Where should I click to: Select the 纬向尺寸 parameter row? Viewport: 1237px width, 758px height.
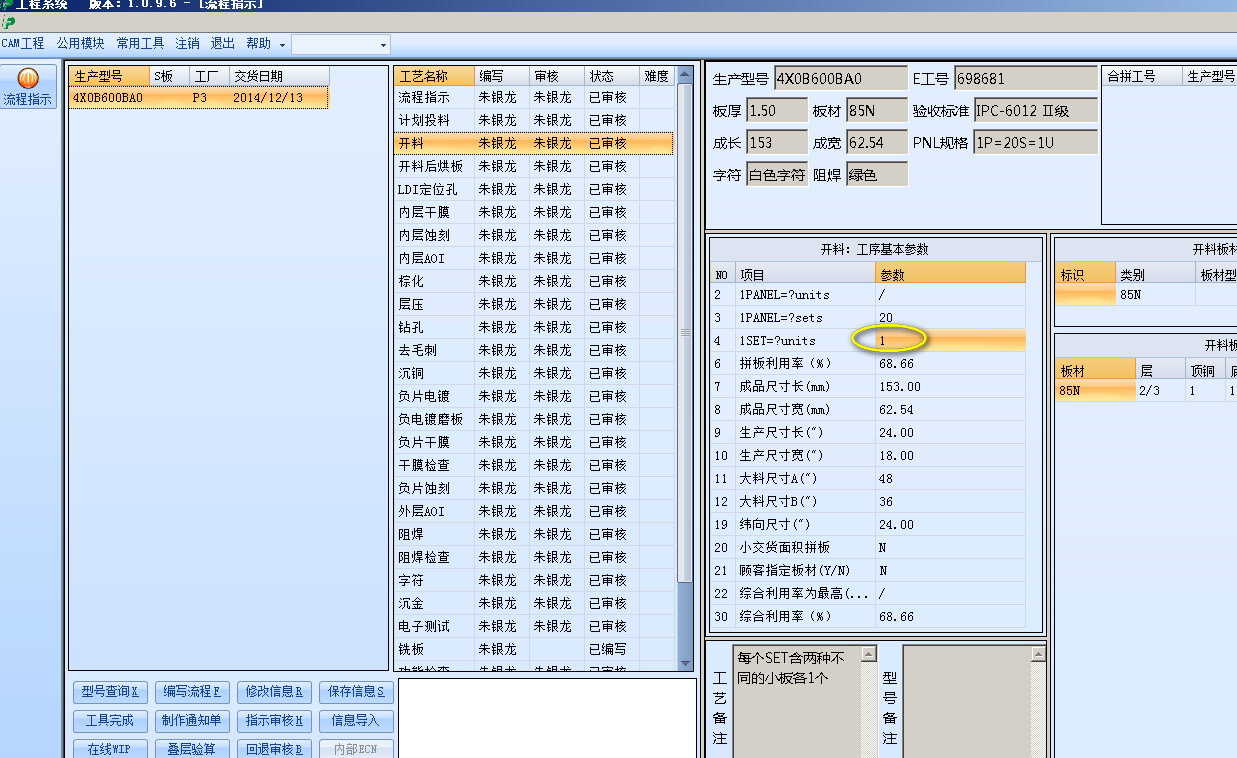click(x=868, y=524)
